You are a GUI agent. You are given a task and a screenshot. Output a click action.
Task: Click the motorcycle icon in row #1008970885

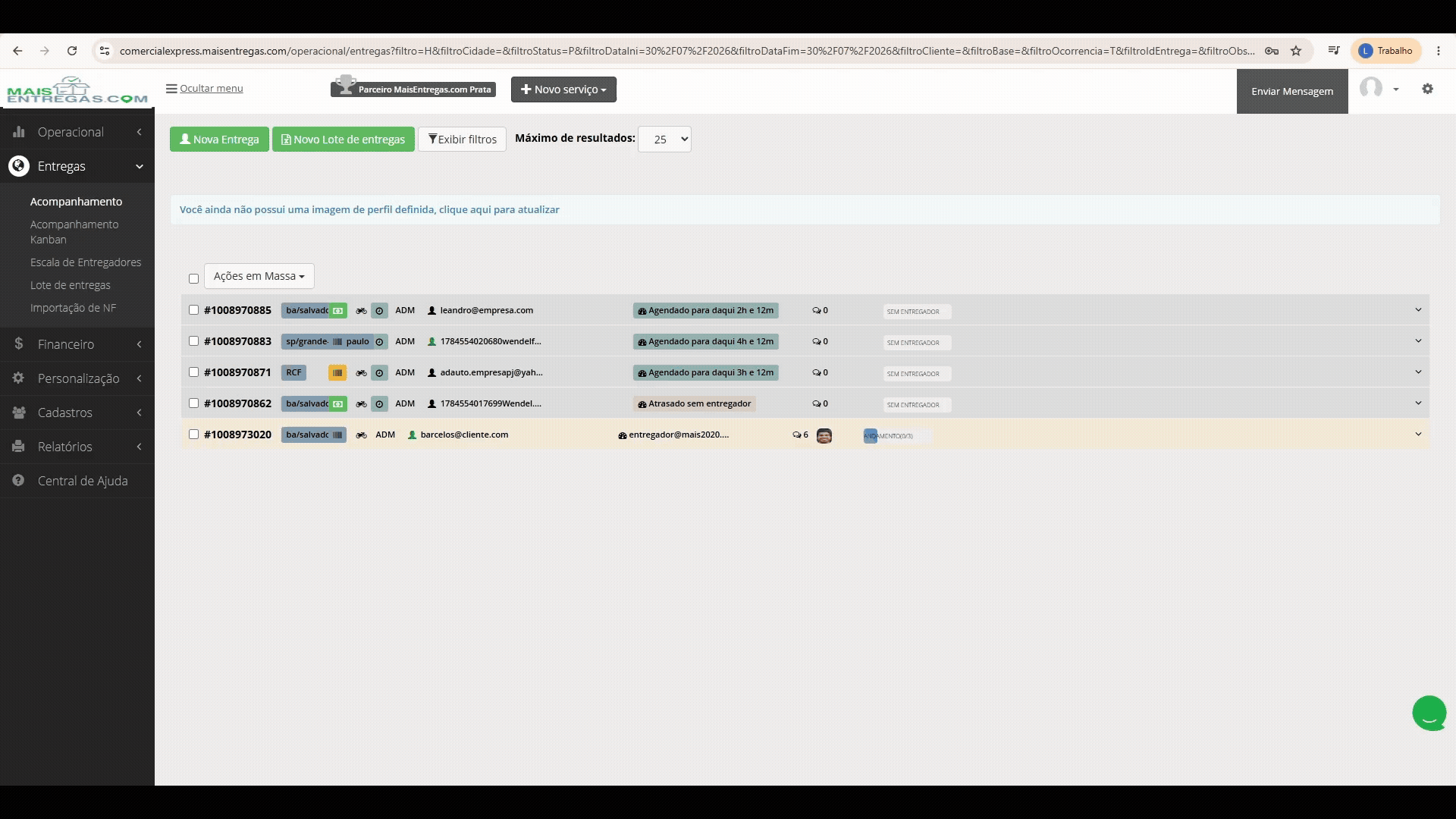pyautogui.click(x=362, y=311)
